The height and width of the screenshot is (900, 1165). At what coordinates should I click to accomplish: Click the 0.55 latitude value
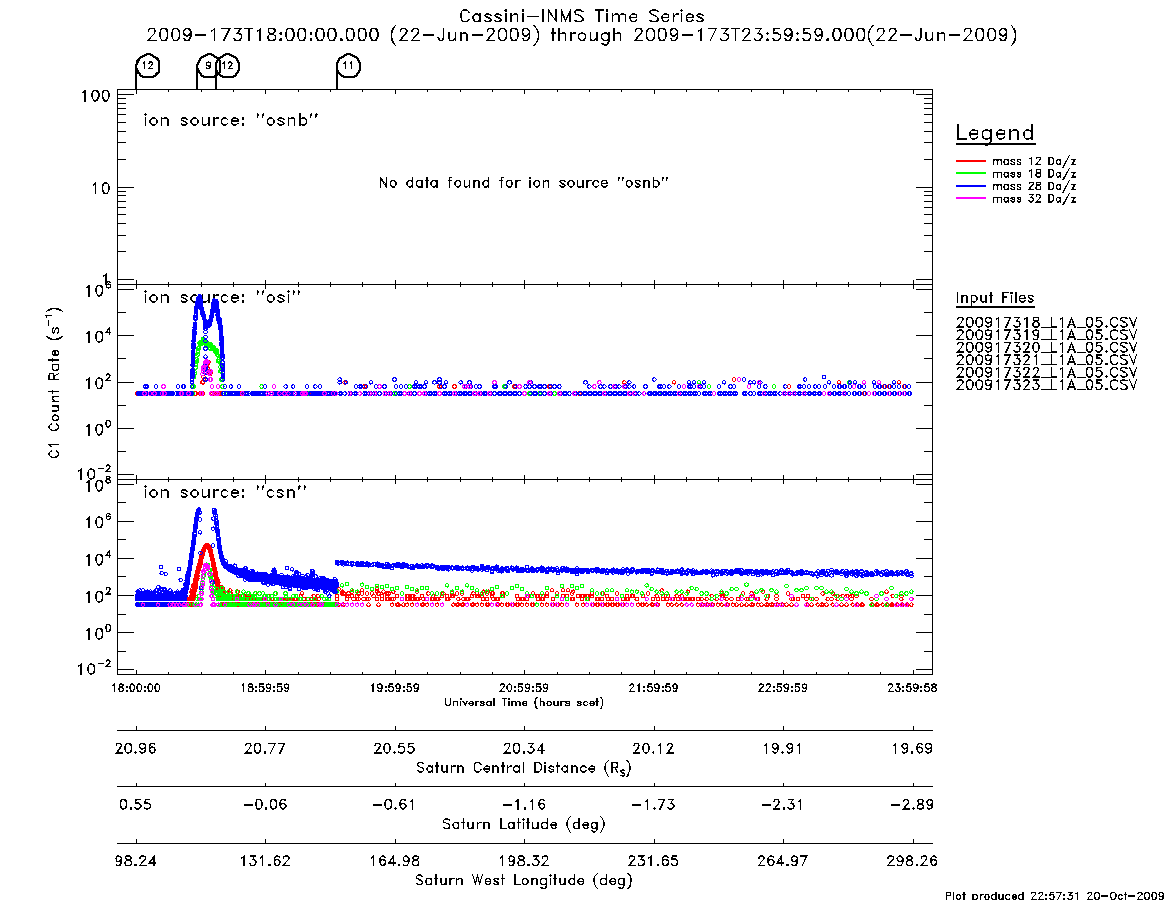point(136,805)
